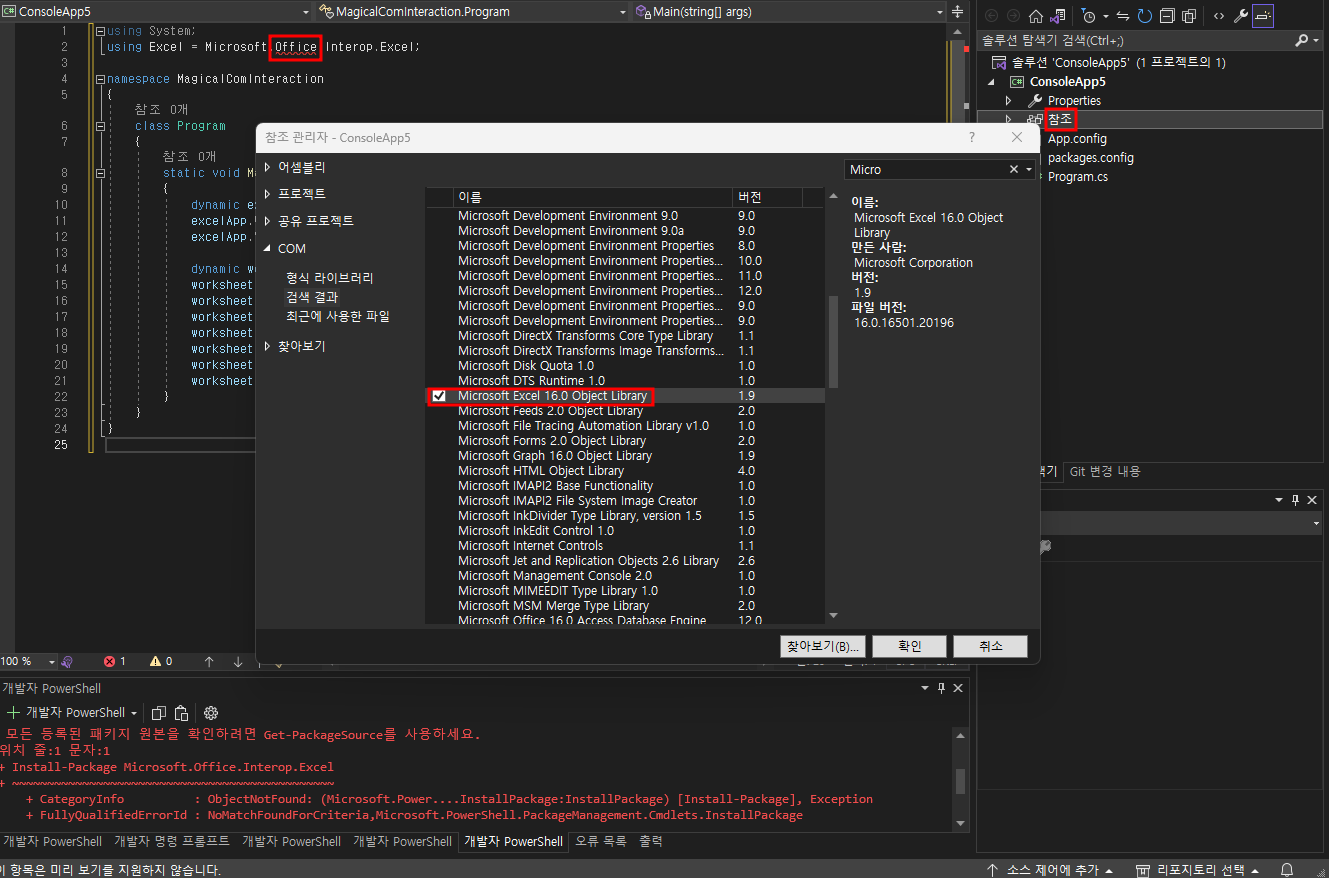Viewport: 1329px width, 878px height.
Task: Open PowerShell terminal settings gear icon
Action: [x=211, y=713]
